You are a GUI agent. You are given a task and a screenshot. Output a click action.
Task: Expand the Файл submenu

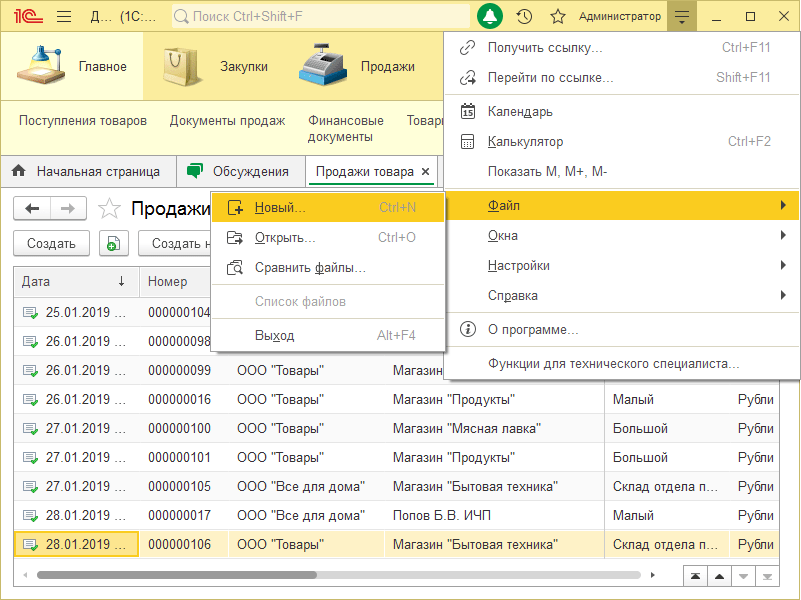621,205
